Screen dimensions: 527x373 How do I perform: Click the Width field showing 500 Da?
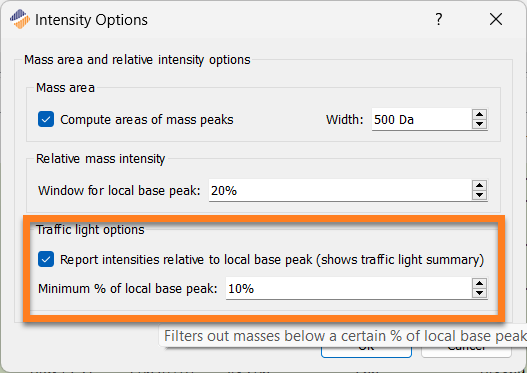tap(422, 119)
